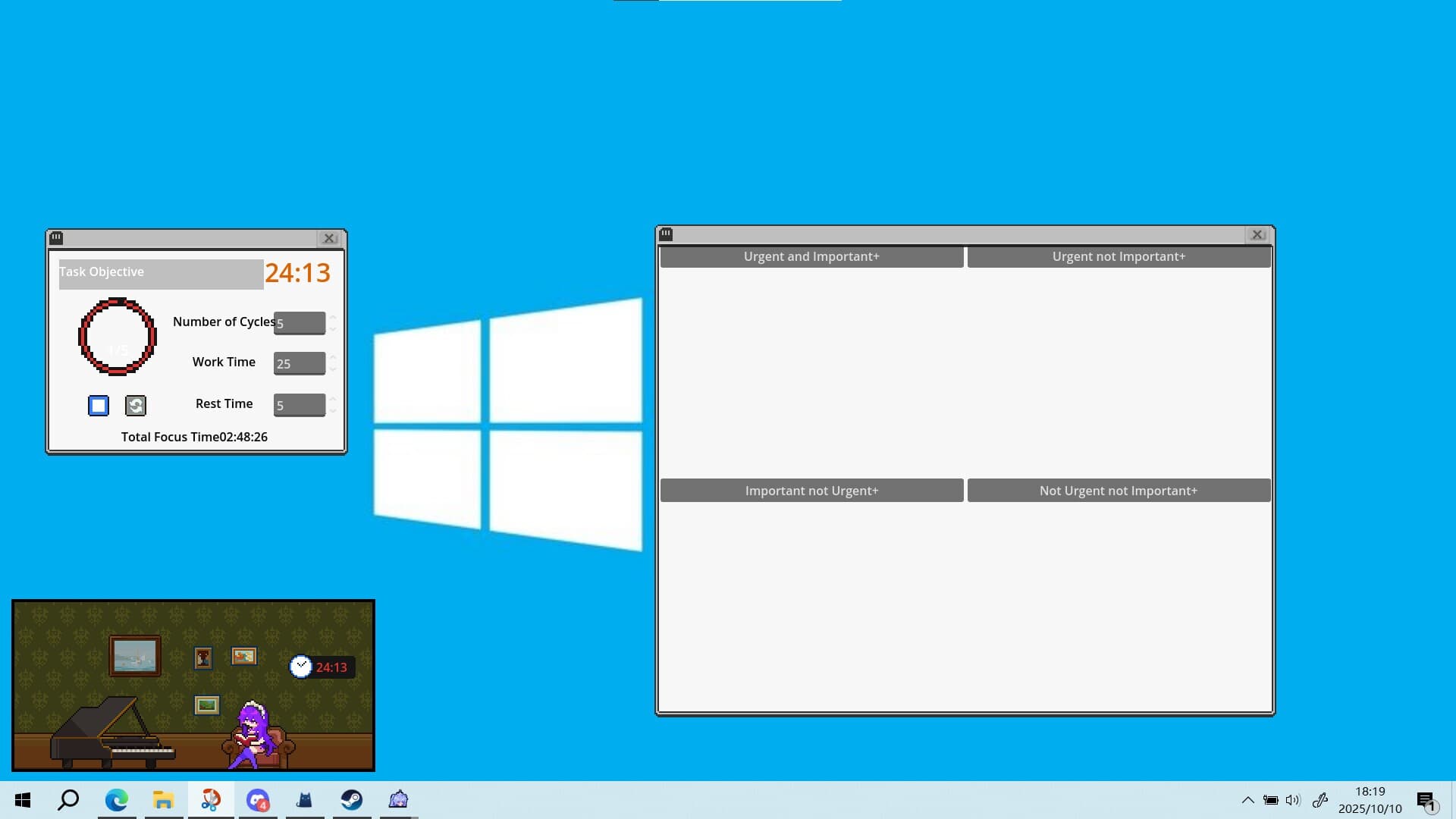1456x819 pixels.
Task: Decrease the Work Time value
Action: tap(333, 369)
